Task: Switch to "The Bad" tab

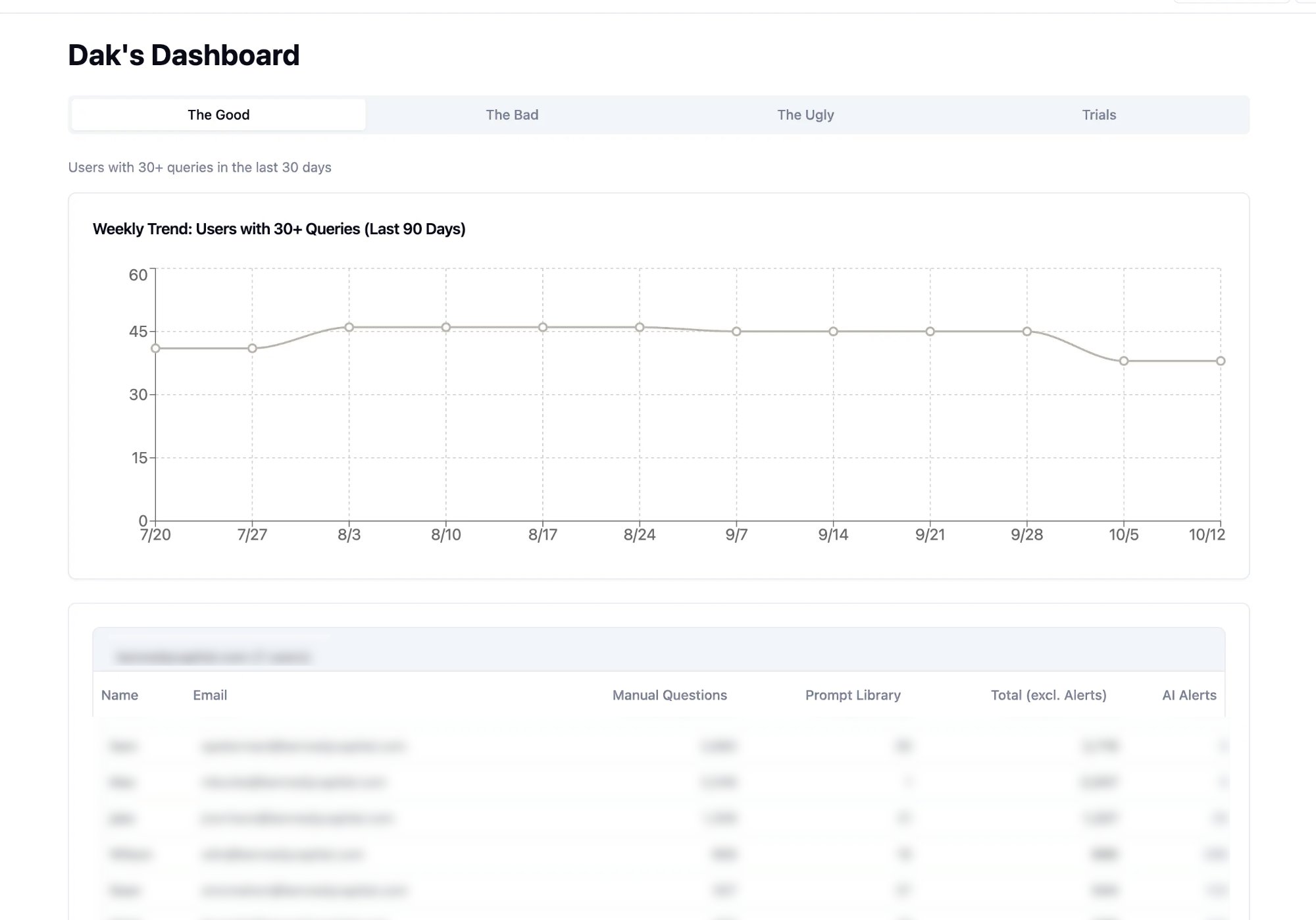Action: tap(512, 114)
